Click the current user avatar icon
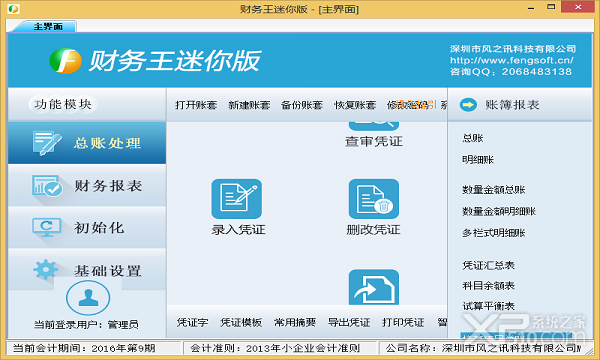Screen dimensions: 600x360 pos(88,298)
